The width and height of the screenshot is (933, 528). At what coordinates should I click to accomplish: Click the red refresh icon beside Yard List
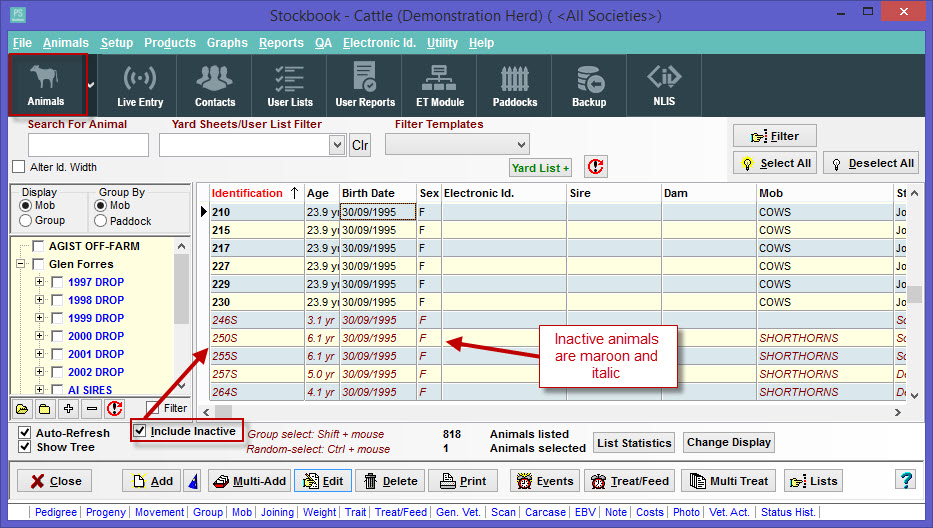596,167
